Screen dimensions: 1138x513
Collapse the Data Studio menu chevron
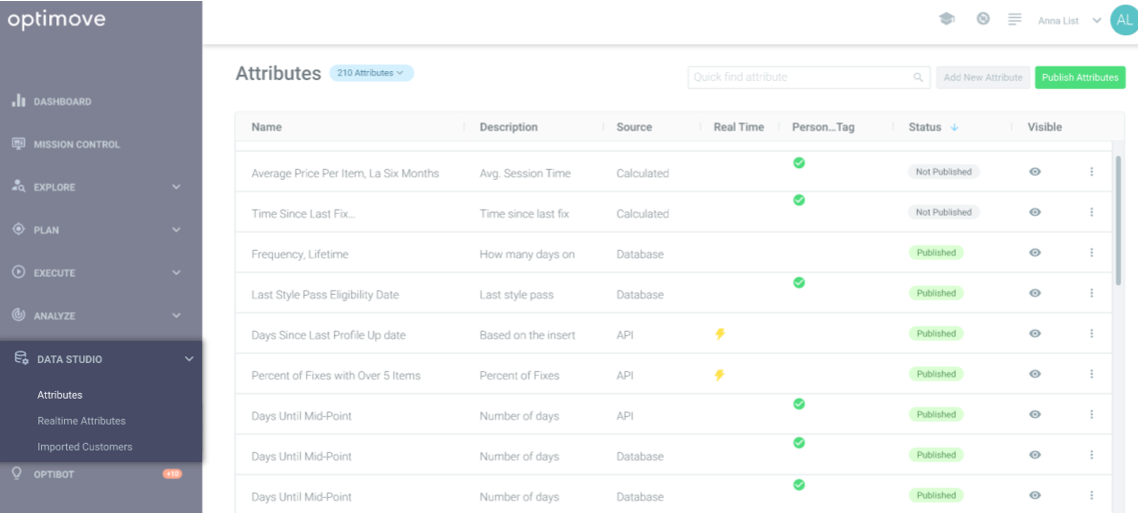189,359
